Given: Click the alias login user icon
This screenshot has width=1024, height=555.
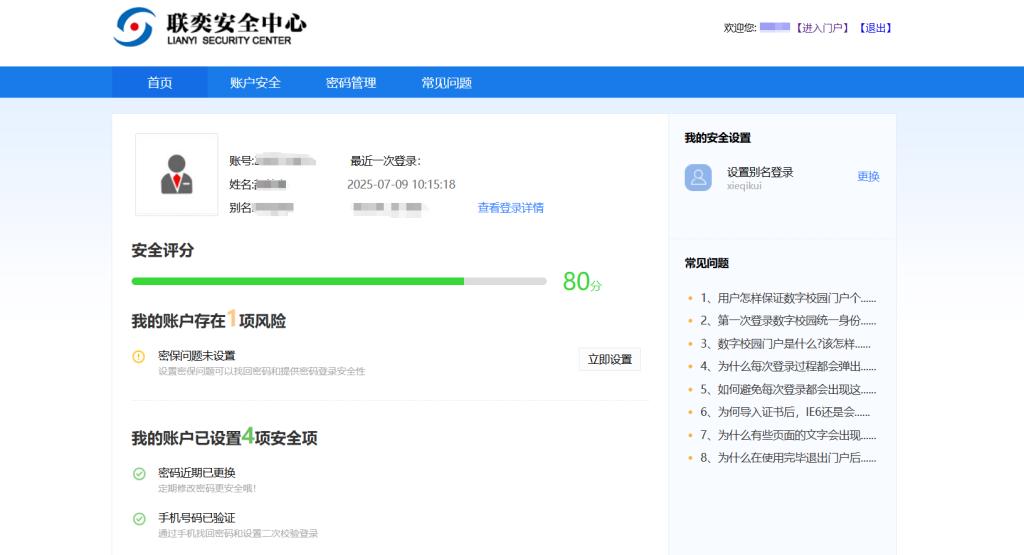Looking at the screenshot, I should coord(698,177).
